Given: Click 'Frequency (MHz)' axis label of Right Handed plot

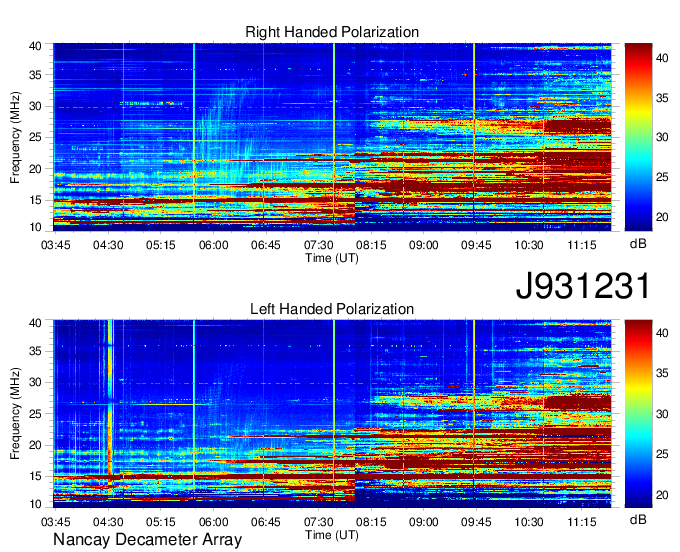Looking at the screenshot, I should [15, 137].
